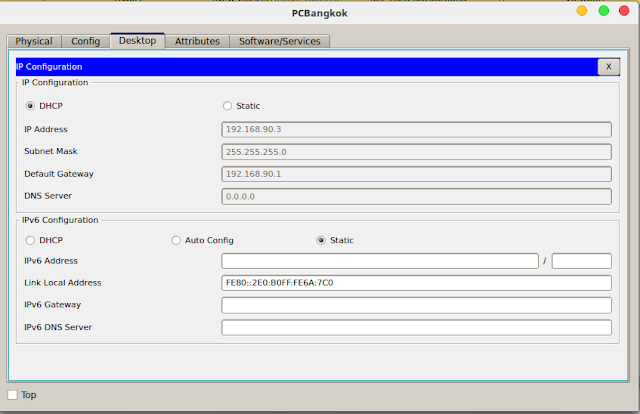Screen dimensions: 640x414
Task: Focus the IPv6 Gateway input field
Action: (416, 305)
